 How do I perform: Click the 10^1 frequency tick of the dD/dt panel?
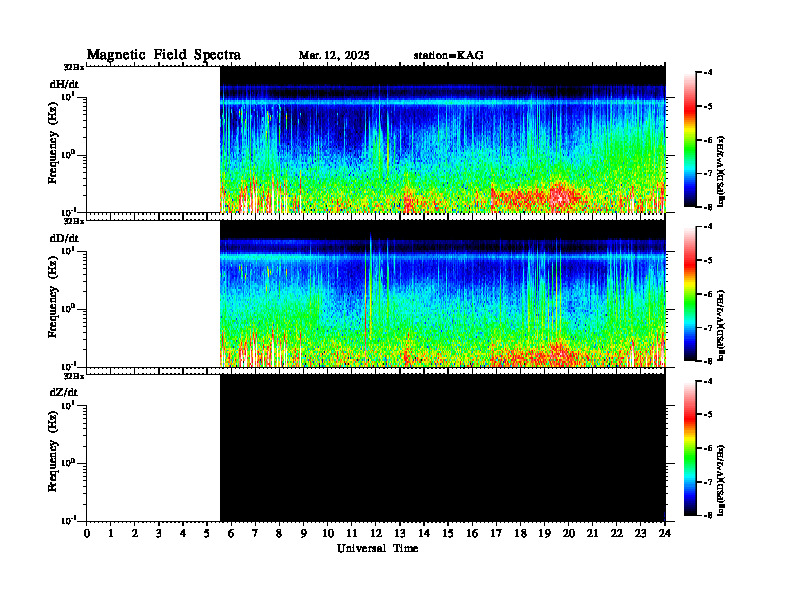[x=68, y=250]
